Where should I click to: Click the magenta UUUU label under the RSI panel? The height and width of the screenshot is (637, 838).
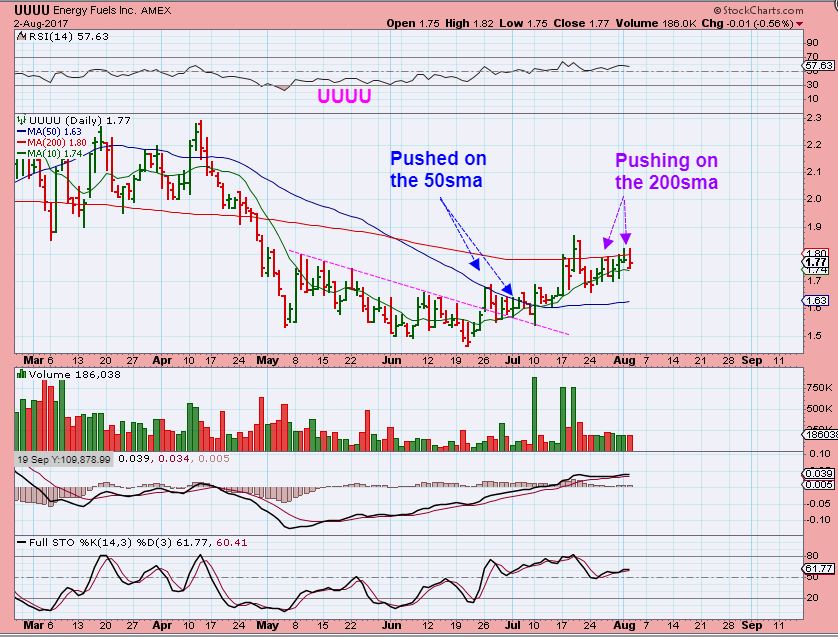pos(344,96)
